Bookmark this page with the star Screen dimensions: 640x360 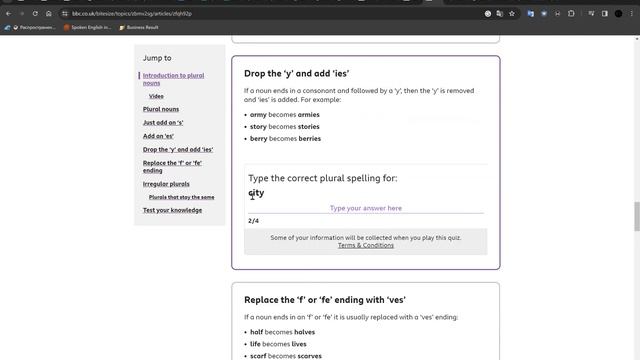coord(512,13)
